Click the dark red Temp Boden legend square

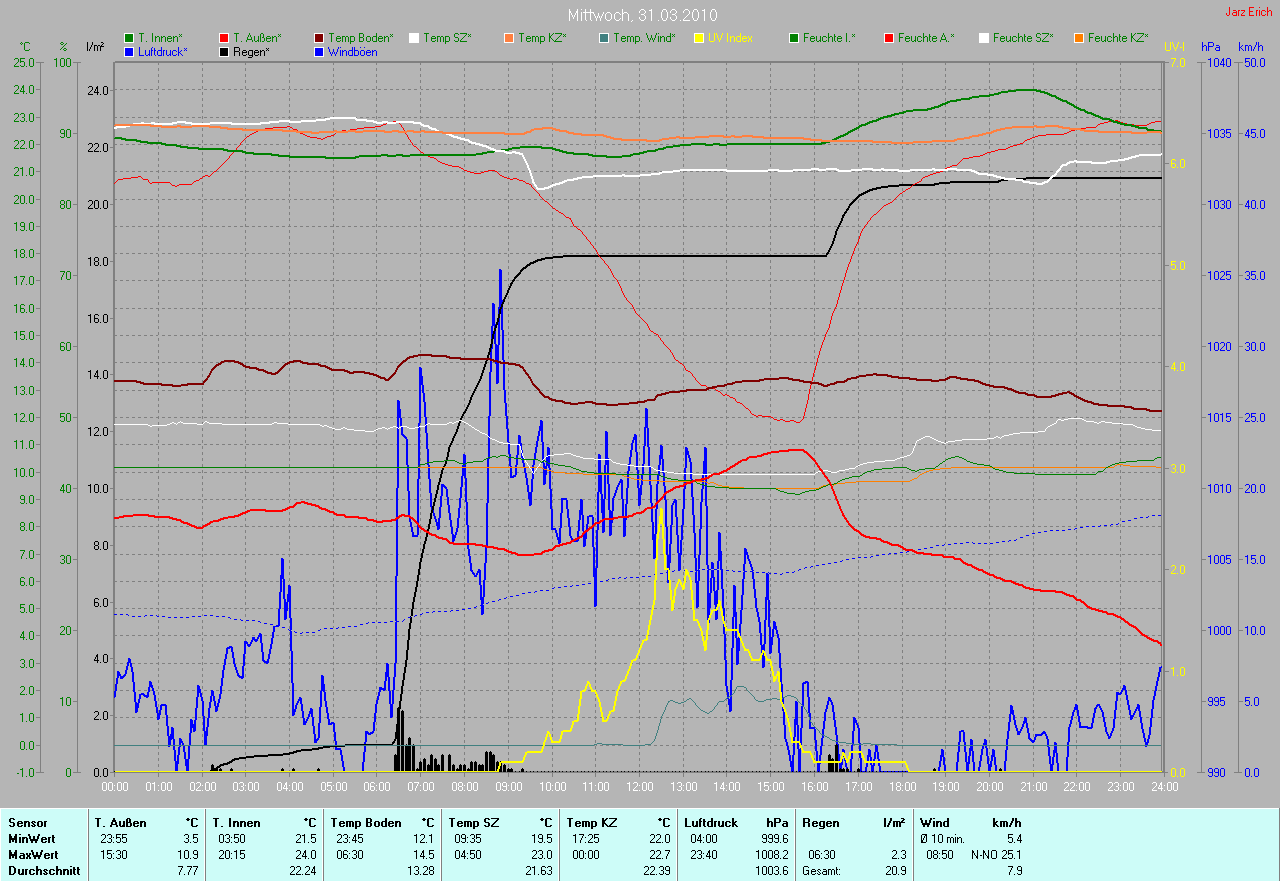pos(319,38)
